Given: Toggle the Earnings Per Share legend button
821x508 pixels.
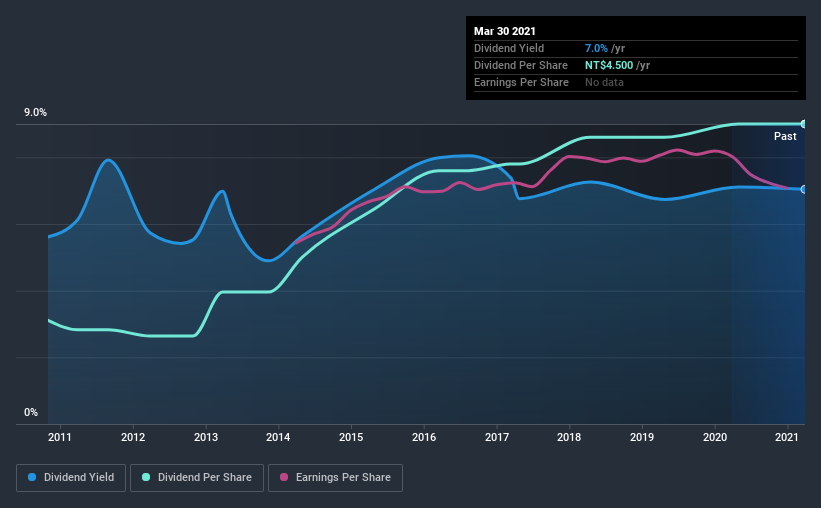Looking at the screenshot, I should 335,478.
